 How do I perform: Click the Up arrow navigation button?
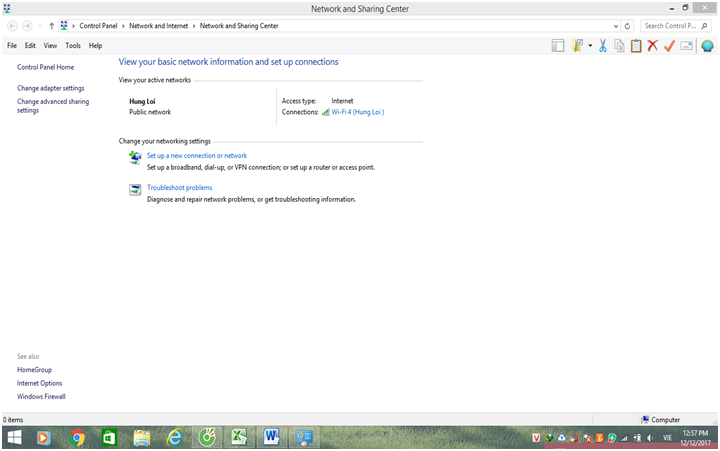51,25
